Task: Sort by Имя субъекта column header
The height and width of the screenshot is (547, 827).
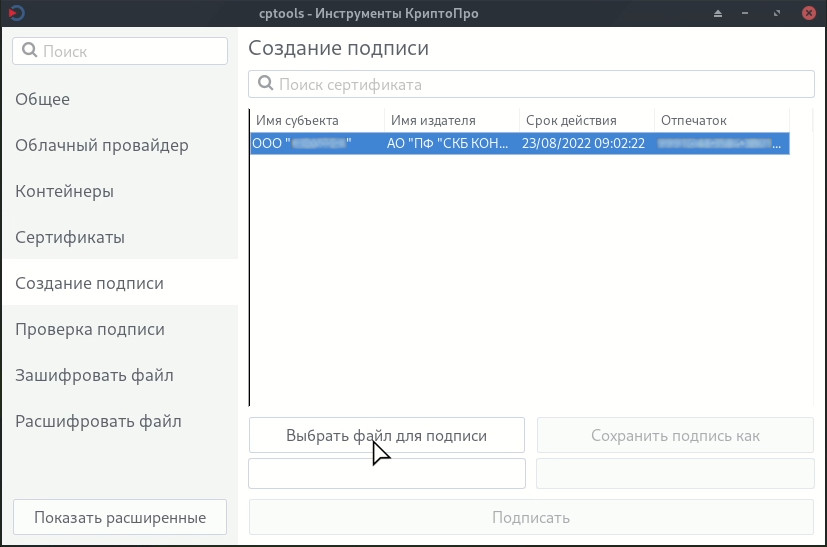Action: coord(318,120)
